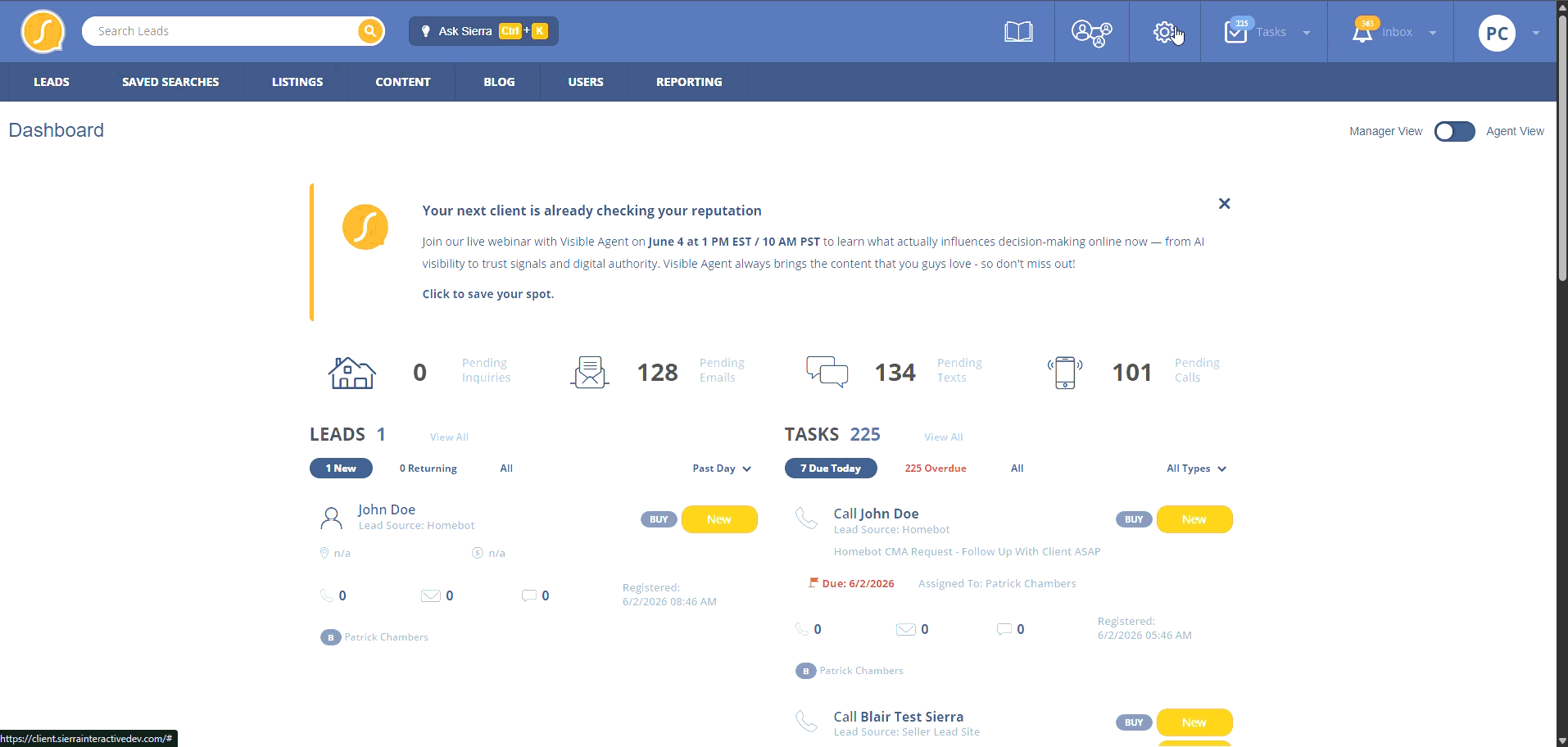The width and height of the screenshot is (1568, 747).
Task: Click View All next to TASKS
Action: (944, 437)
